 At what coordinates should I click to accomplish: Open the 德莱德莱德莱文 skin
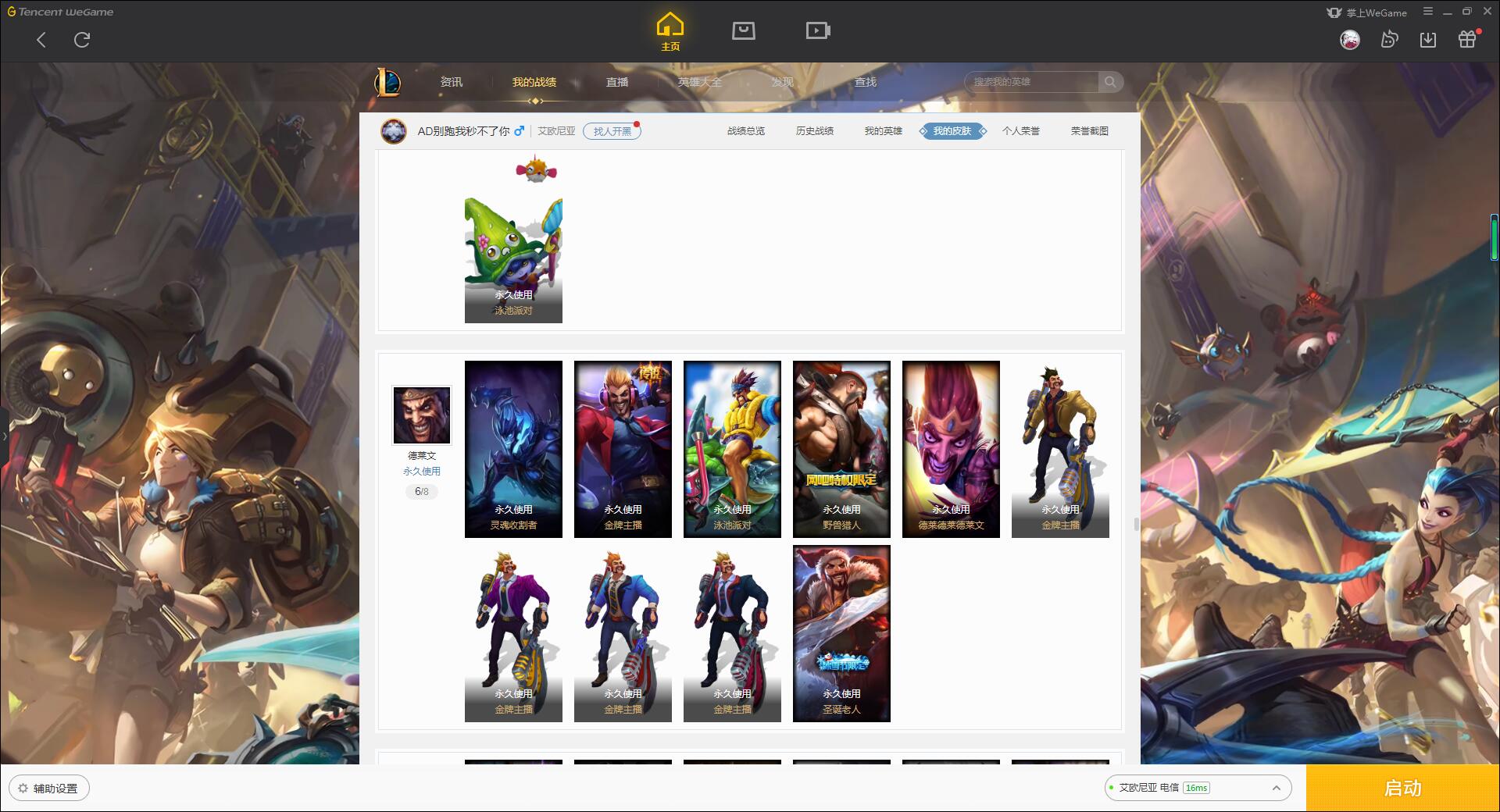[x=951, y=449]
